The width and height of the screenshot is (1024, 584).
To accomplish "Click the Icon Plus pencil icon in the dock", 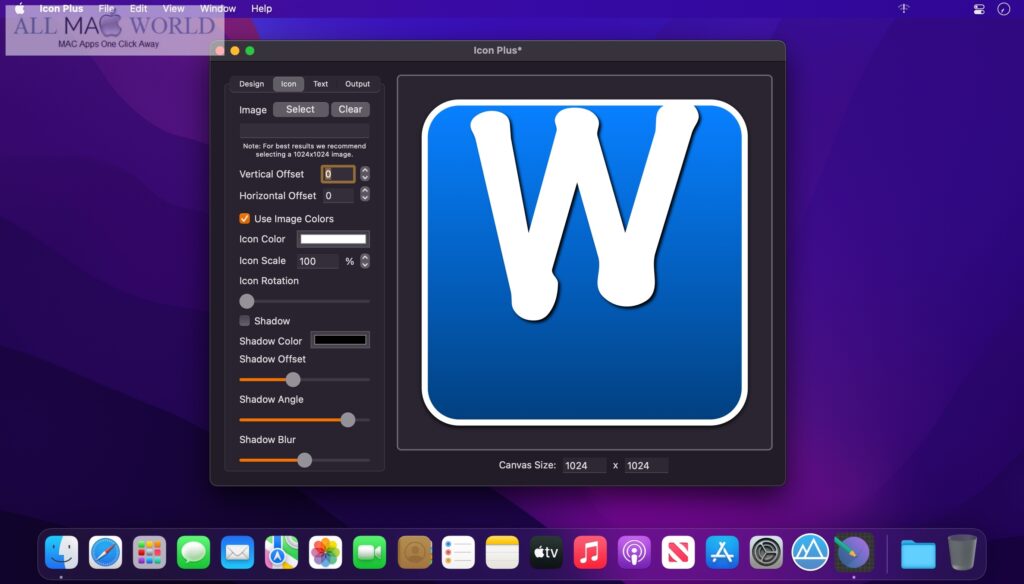I will pos(854,553).
